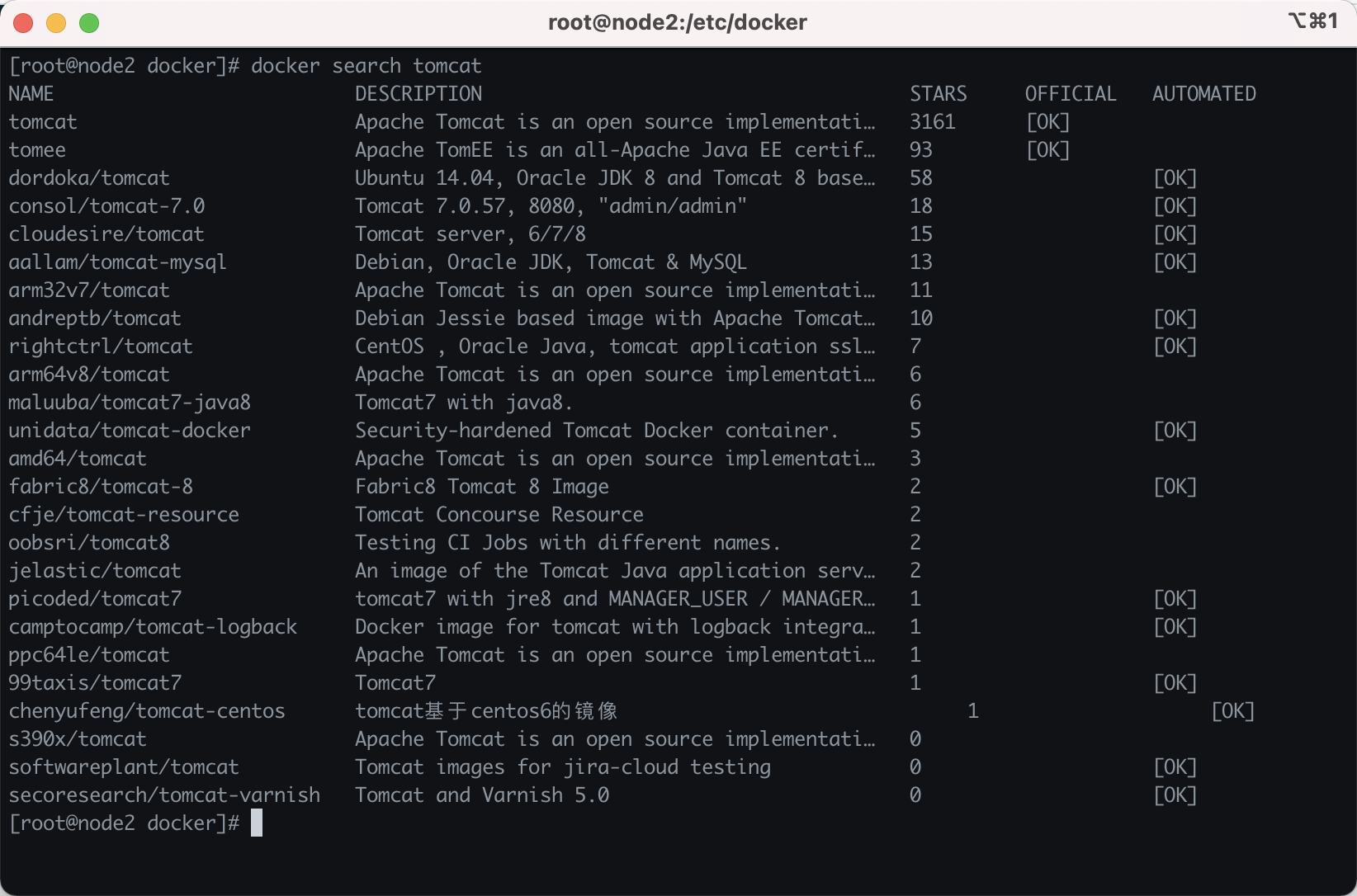1357x896 pixels.
Task: Click the NAME column header
Action: 31,94
